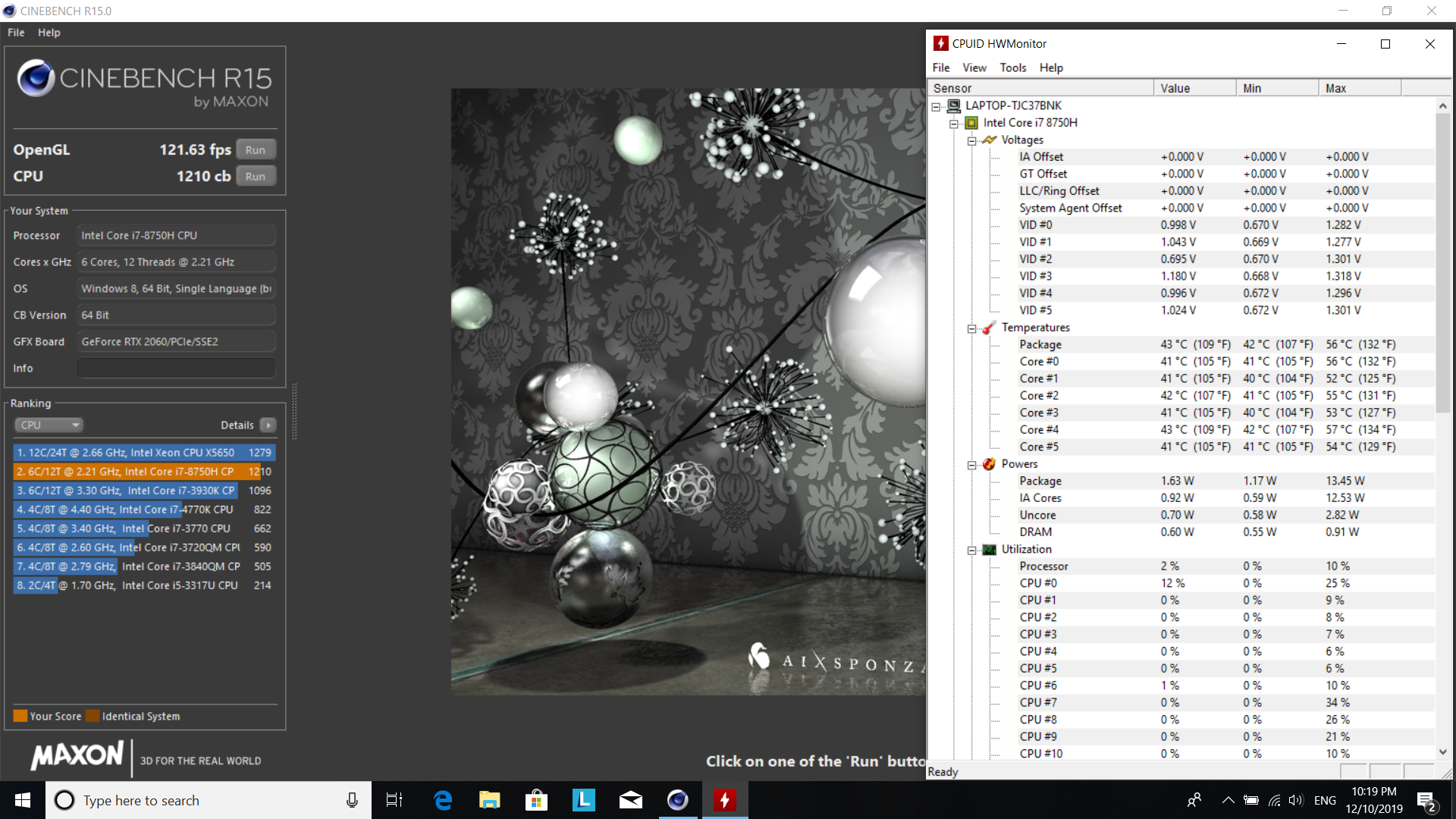Click the Info input field
This screenshot has height=819, width=1456.
point(176,369)
